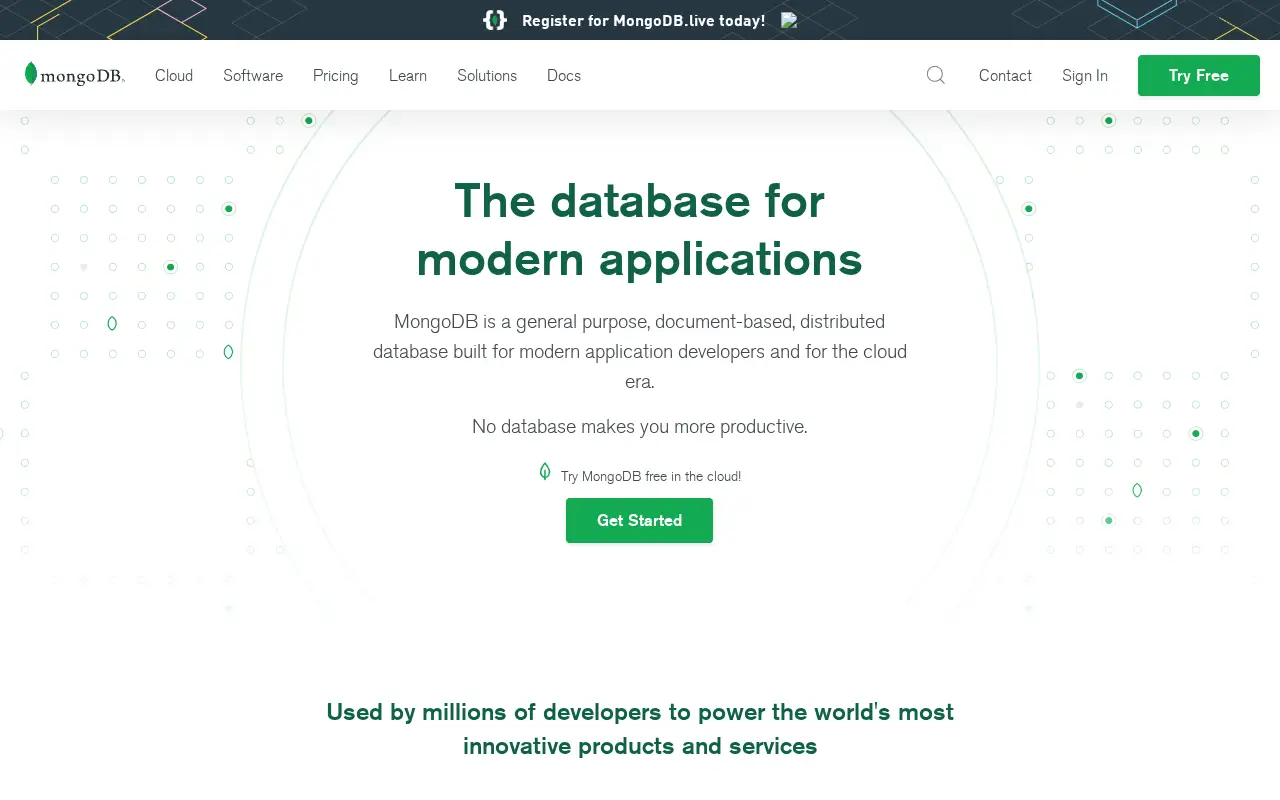The height and width of the screenshot is (800, 1280).
Task: Click the Try Free button
Action: click(1199, 75)
